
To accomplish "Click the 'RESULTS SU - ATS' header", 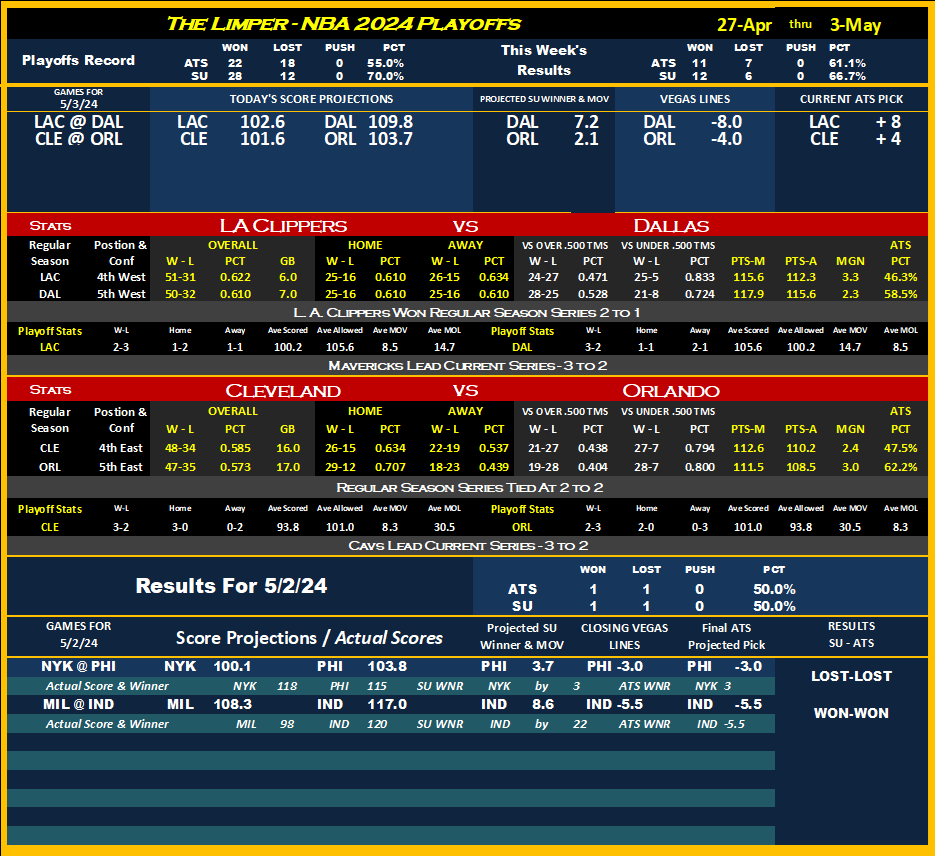I will 851,634.
